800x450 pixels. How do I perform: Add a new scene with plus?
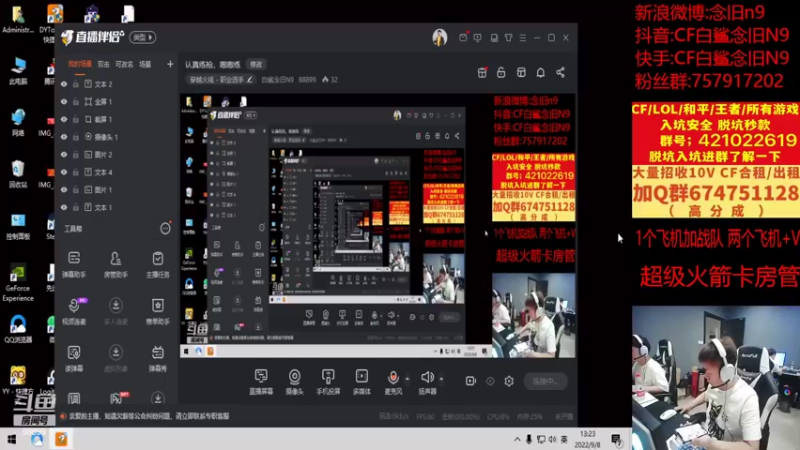(170, 64)
